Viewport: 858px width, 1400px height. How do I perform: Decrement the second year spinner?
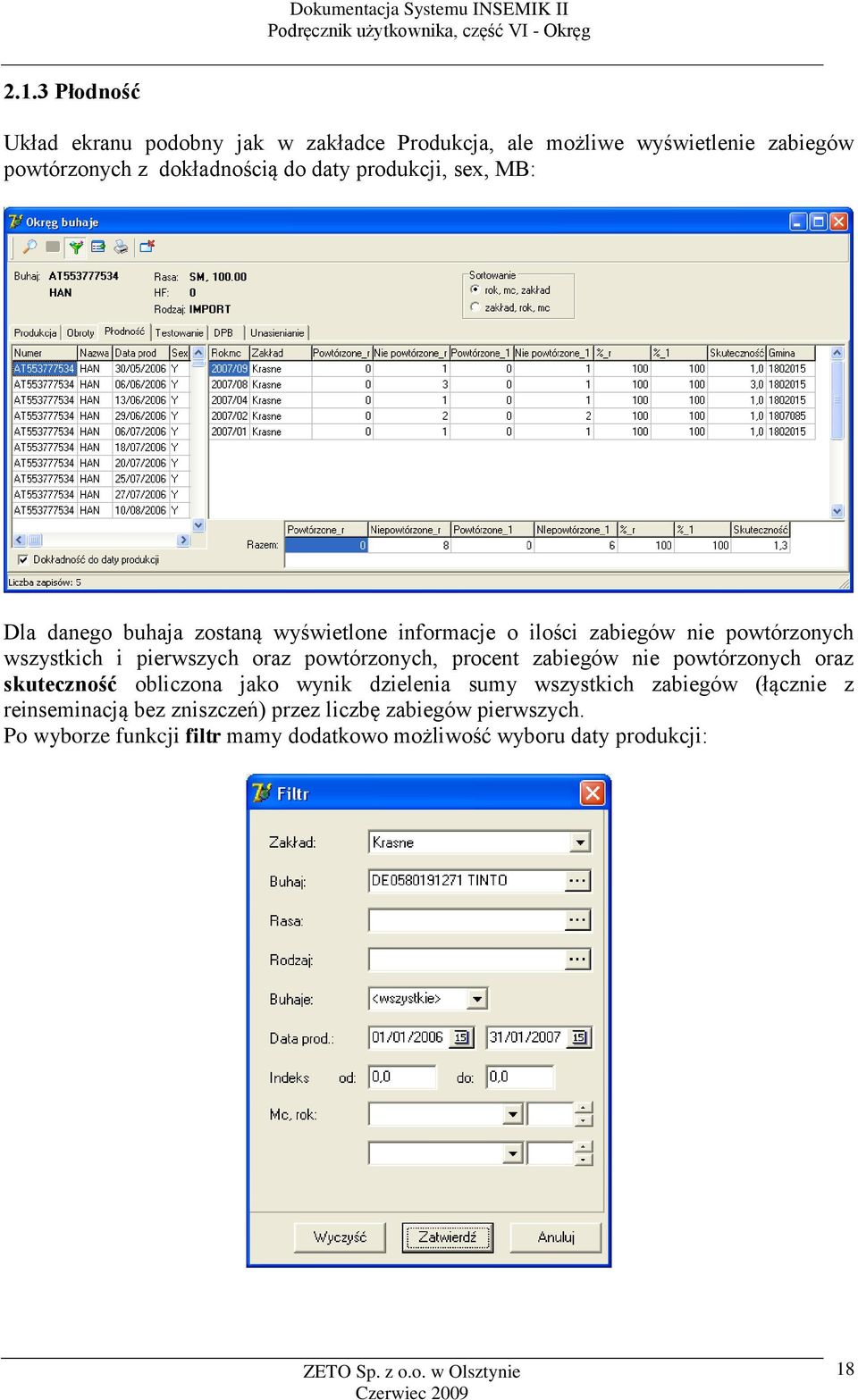coord(584,1159)
